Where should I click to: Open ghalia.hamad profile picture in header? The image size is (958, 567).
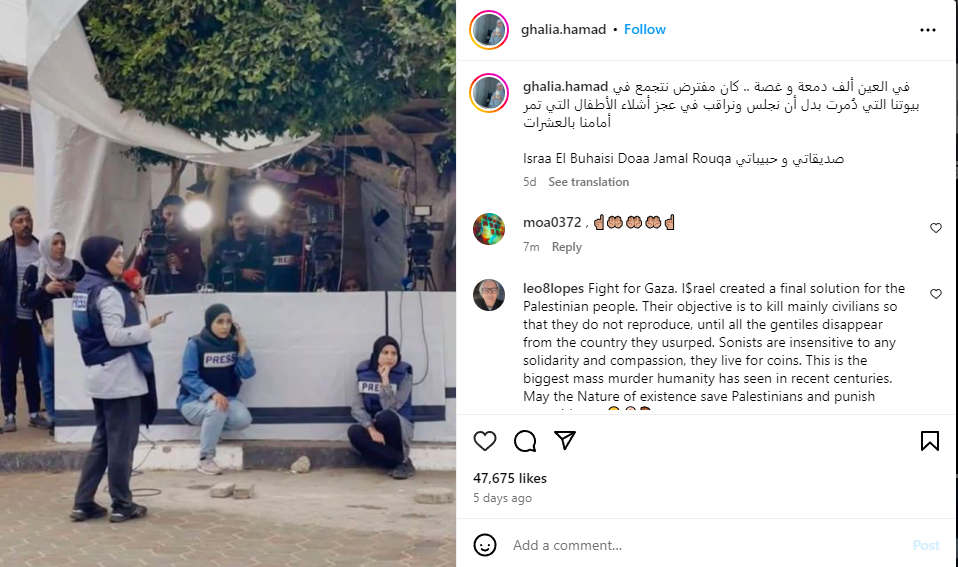[x=489, y=30]
